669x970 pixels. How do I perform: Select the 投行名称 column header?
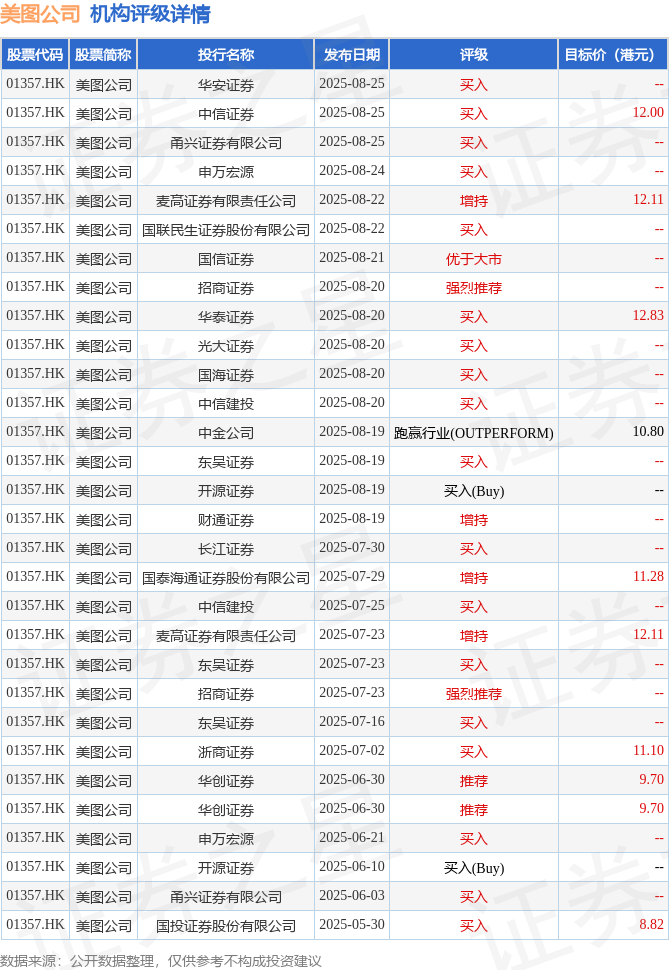point(226,55)
